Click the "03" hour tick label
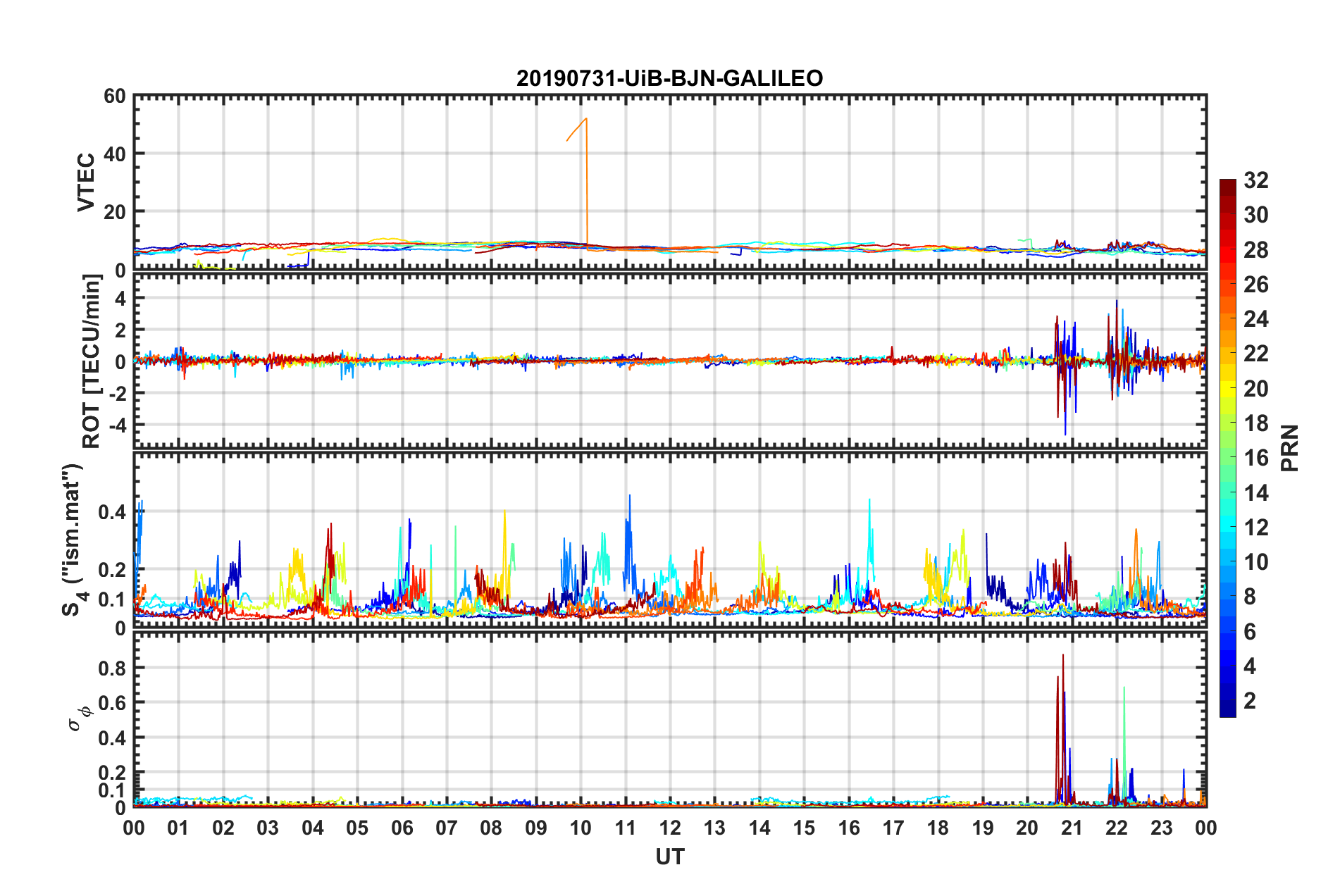The height and width of the screenshot is (896, 1340). [x=268, y=828]
